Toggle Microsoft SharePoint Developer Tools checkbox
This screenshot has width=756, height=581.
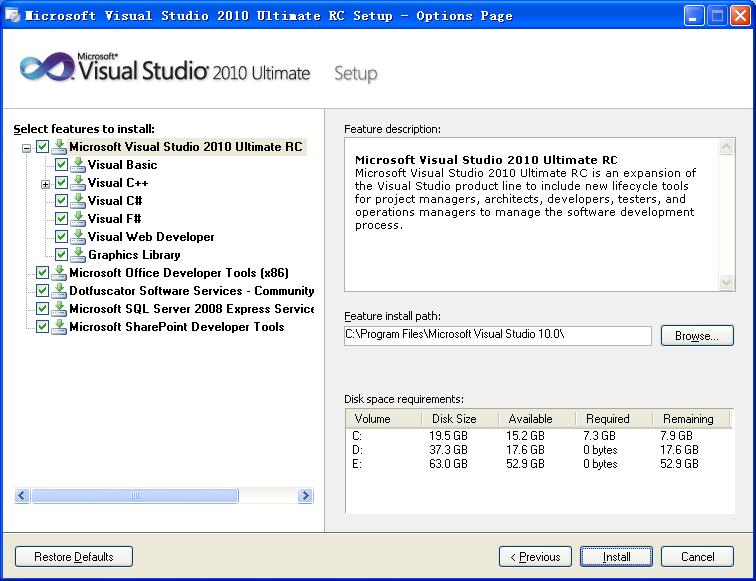[x=42, y=327]
